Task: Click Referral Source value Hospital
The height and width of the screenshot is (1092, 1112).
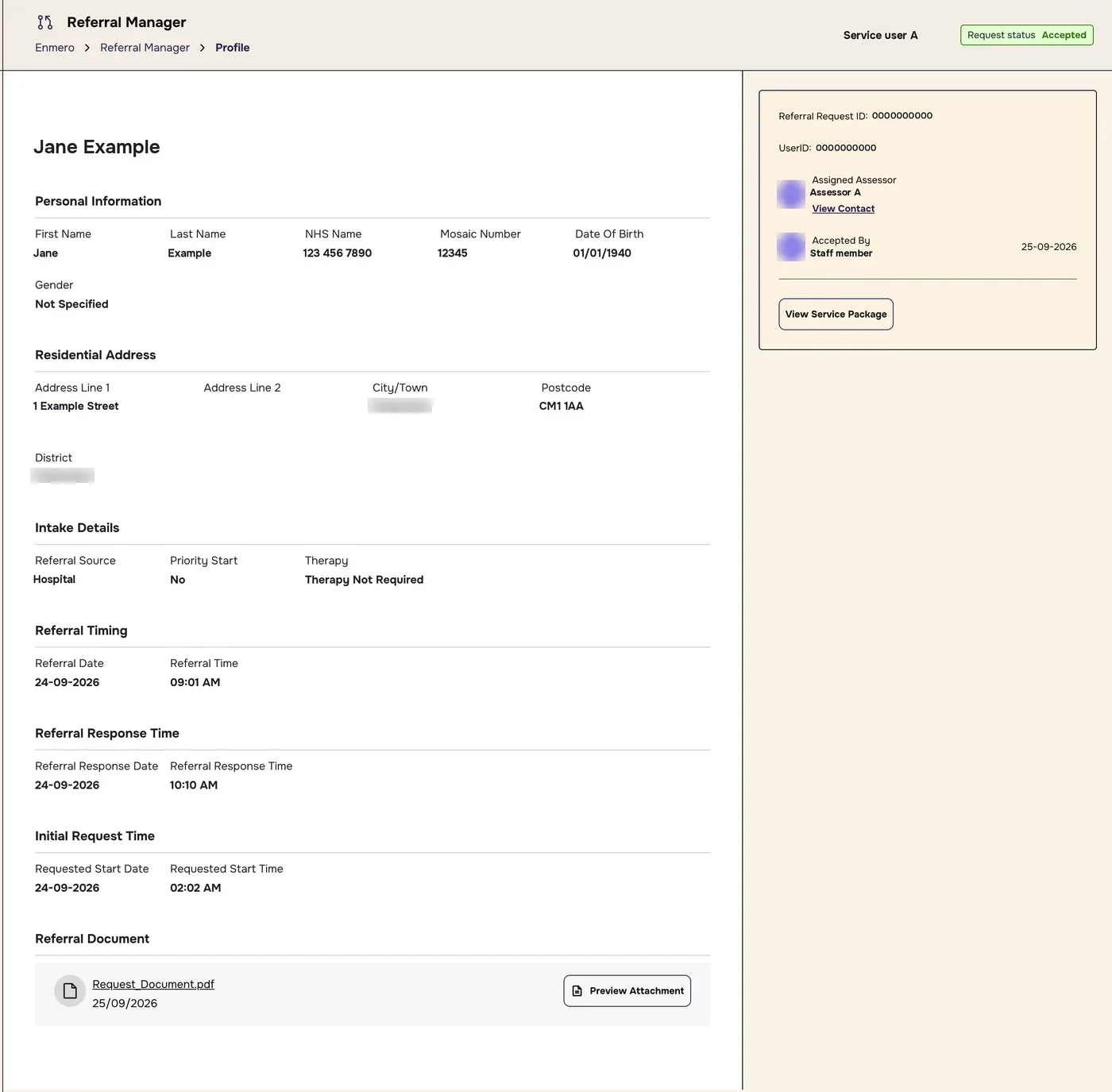Action: pyautogui.click(x=54, y=580)
